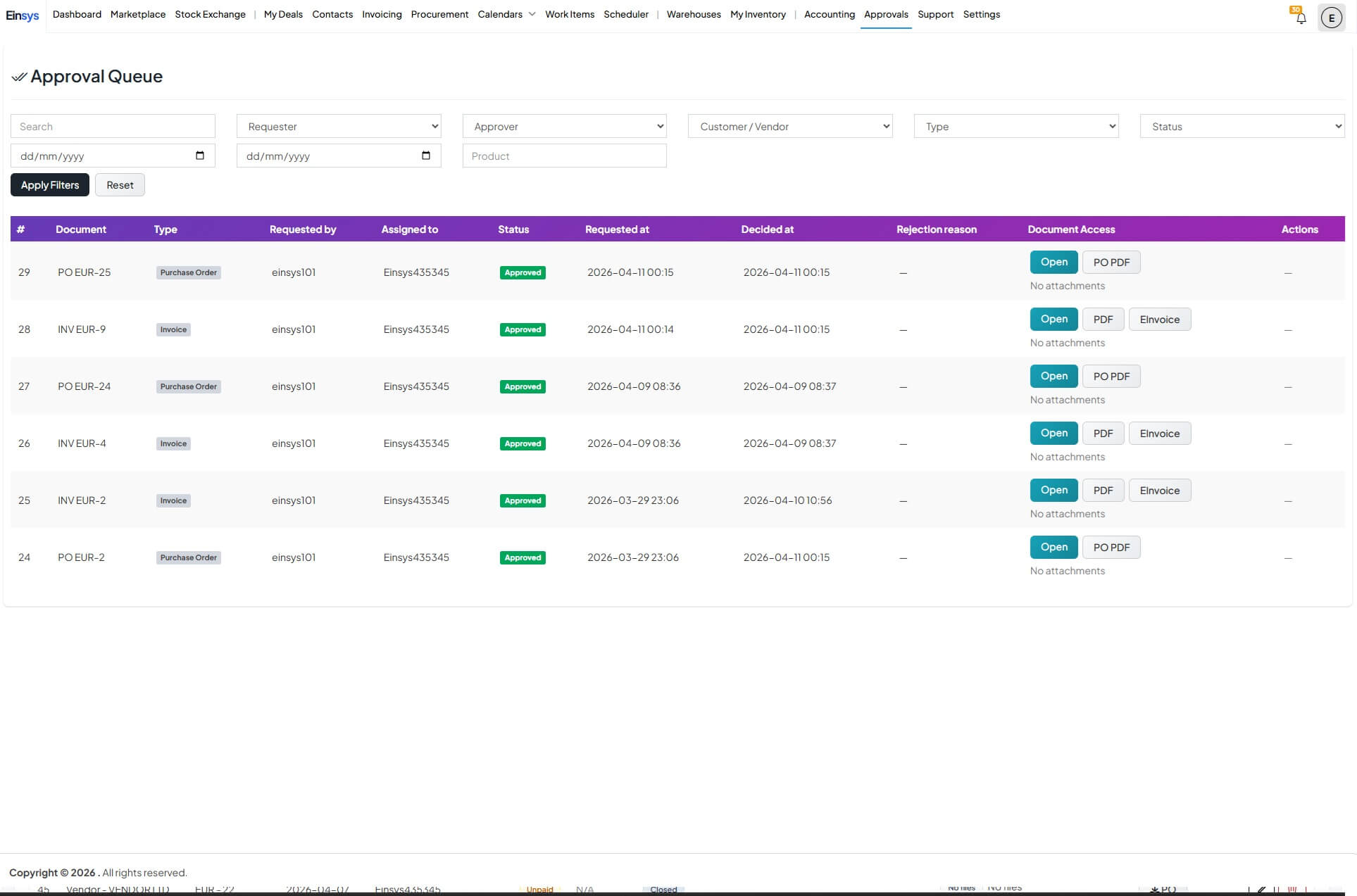Viewport: 1357px width, 896px height.
Task: Click the Reset filters button
Action: 120,185
